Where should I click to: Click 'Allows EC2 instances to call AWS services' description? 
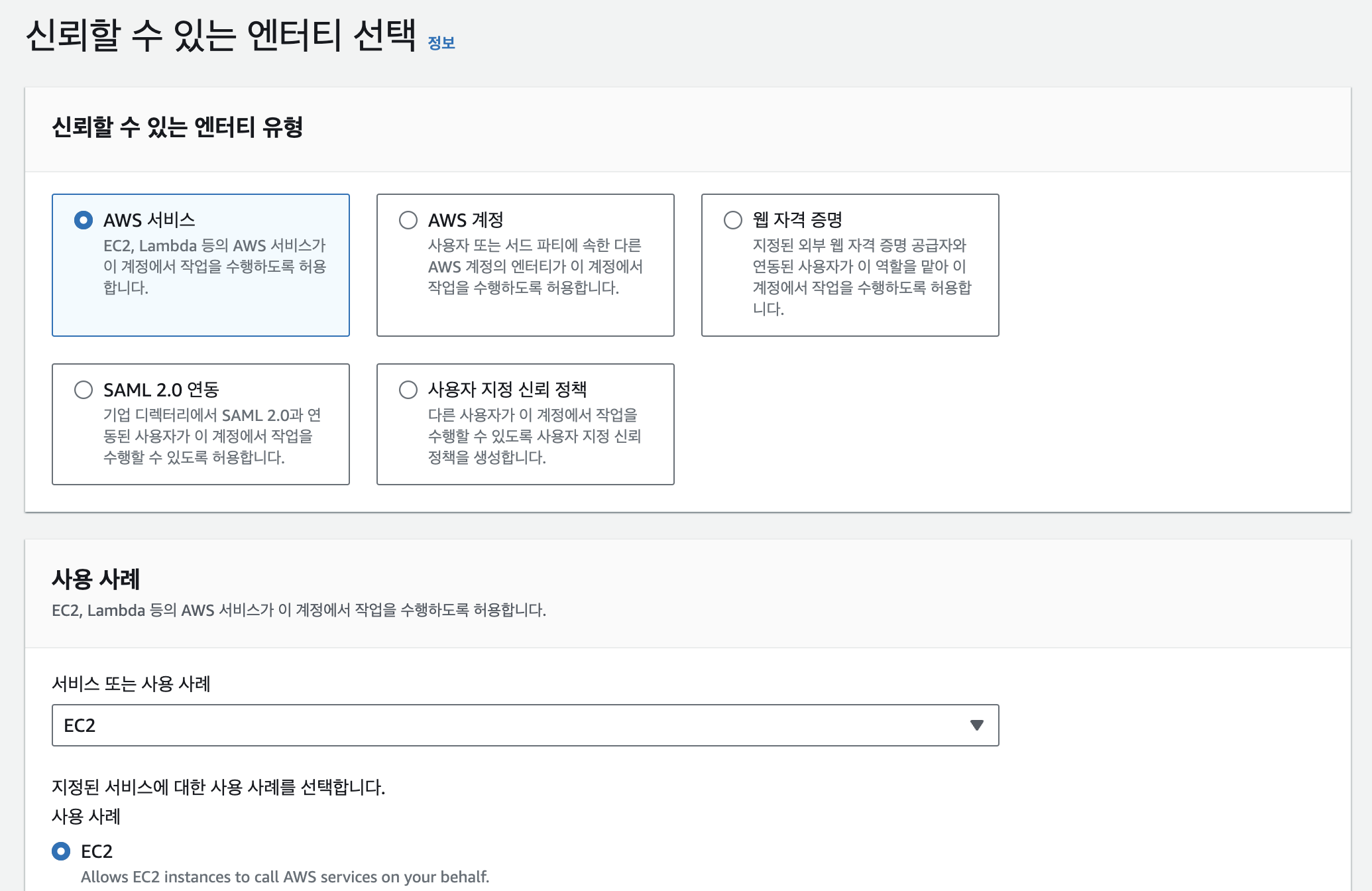(x=285, y=877)
